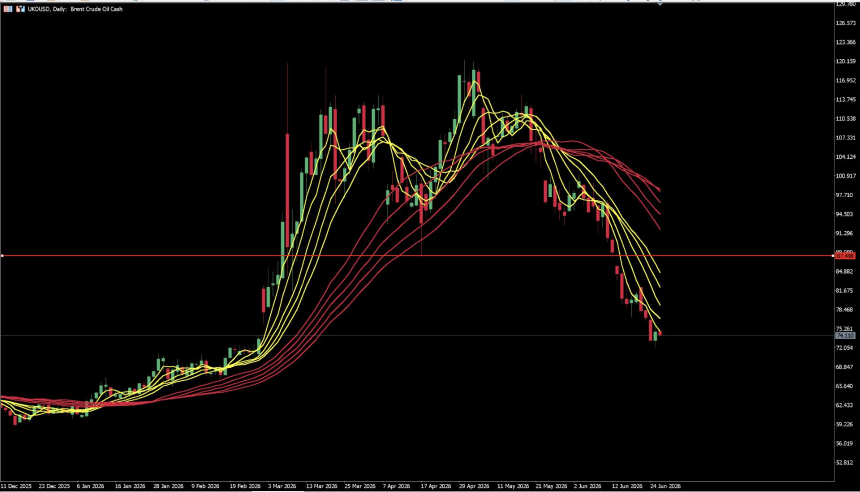860x492 pixels.
Task: Click price scale value 113.745
Action: 845,100
